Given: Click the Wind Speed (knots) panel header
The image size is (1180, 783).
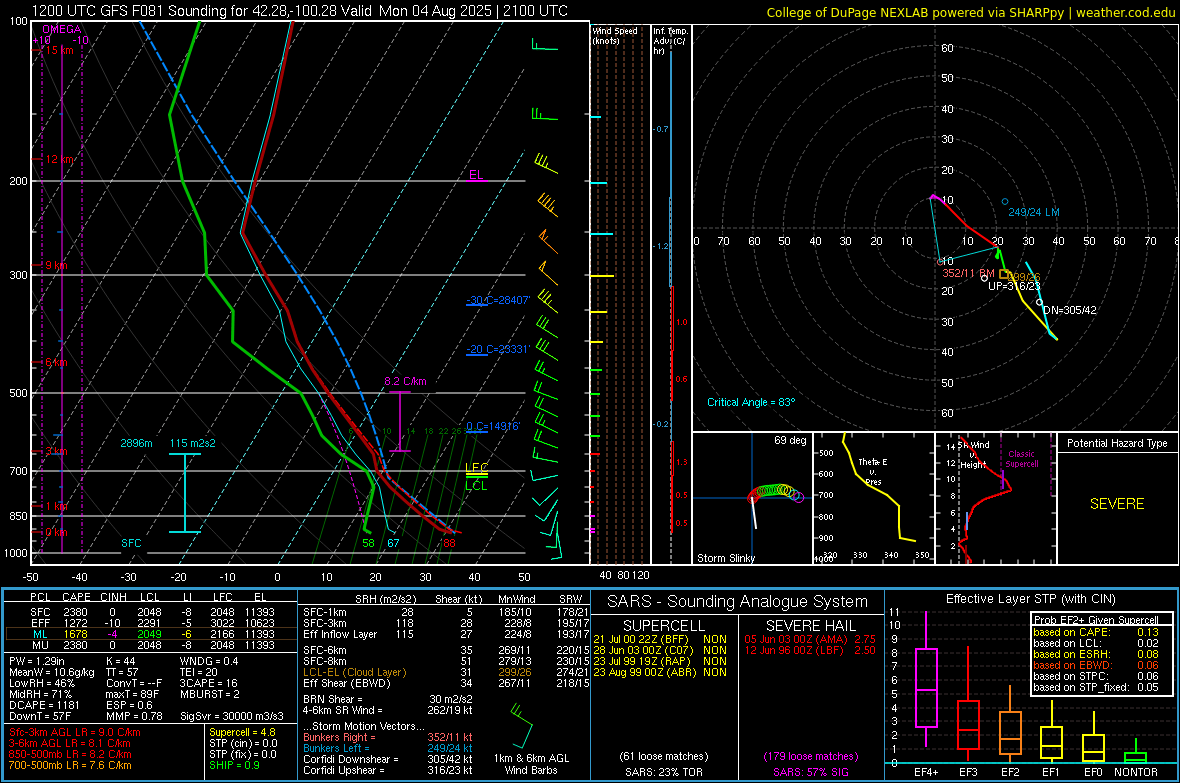Looking at the screenshot, I should click(615, 35).
